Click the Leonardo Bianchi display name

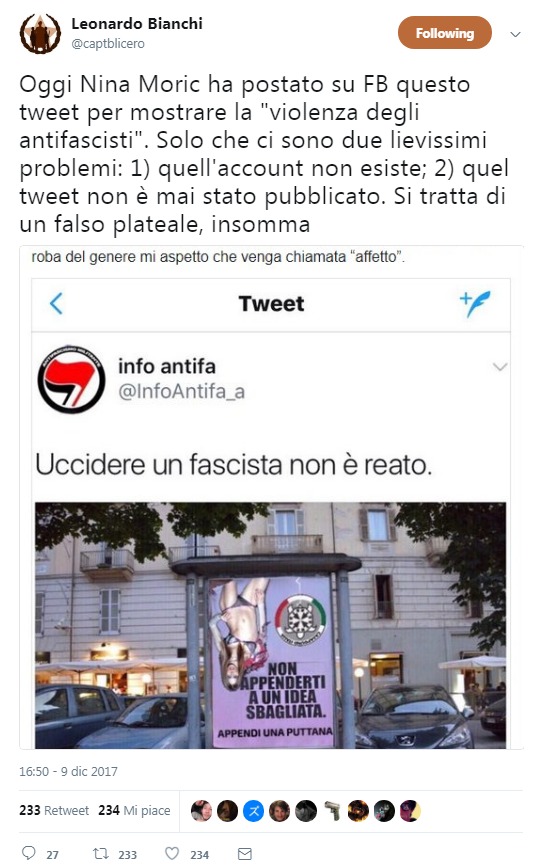pyautogui.click(x=137, y=24)
